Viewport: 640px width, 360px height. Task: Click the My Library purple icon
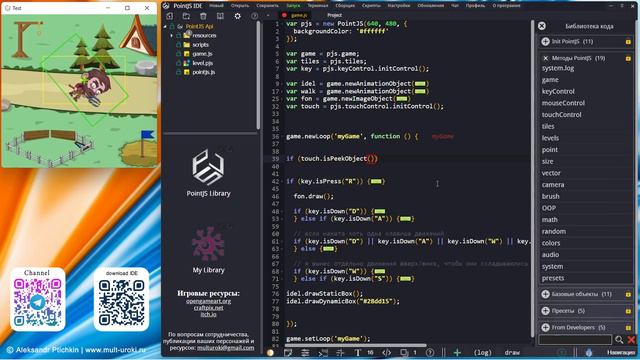coord(208,244)
